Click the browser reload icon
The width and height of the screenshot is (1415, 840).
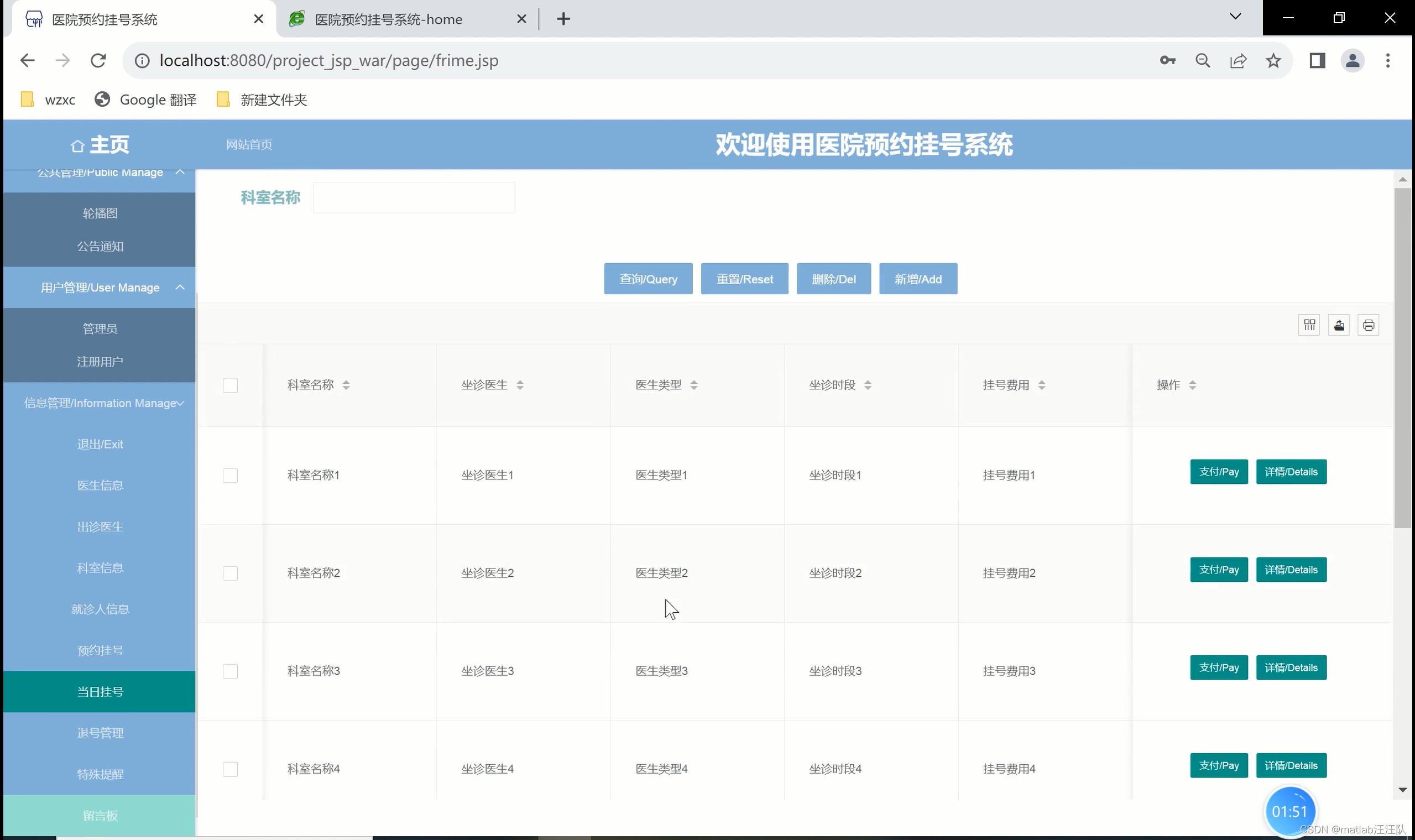98,61
